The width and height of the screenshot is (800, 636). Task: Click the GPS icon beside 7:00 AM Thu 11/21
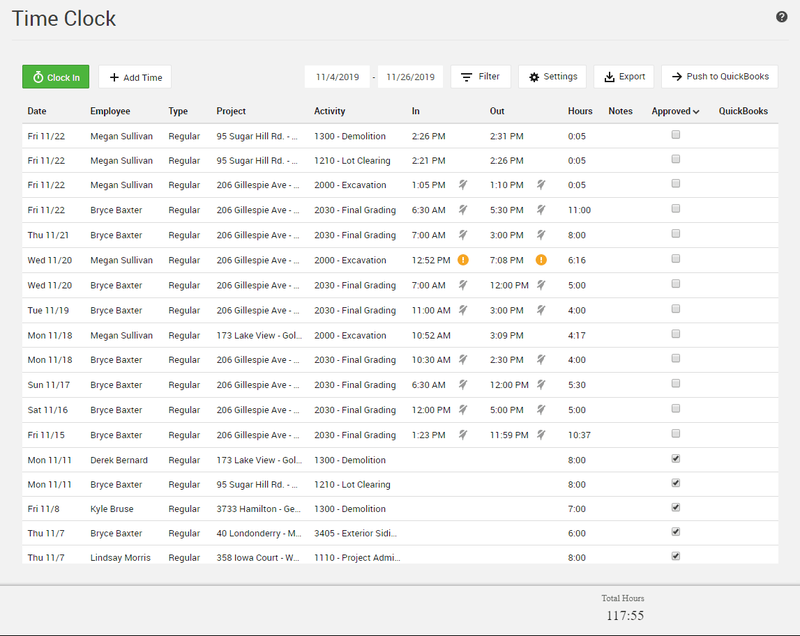(463, 235)
